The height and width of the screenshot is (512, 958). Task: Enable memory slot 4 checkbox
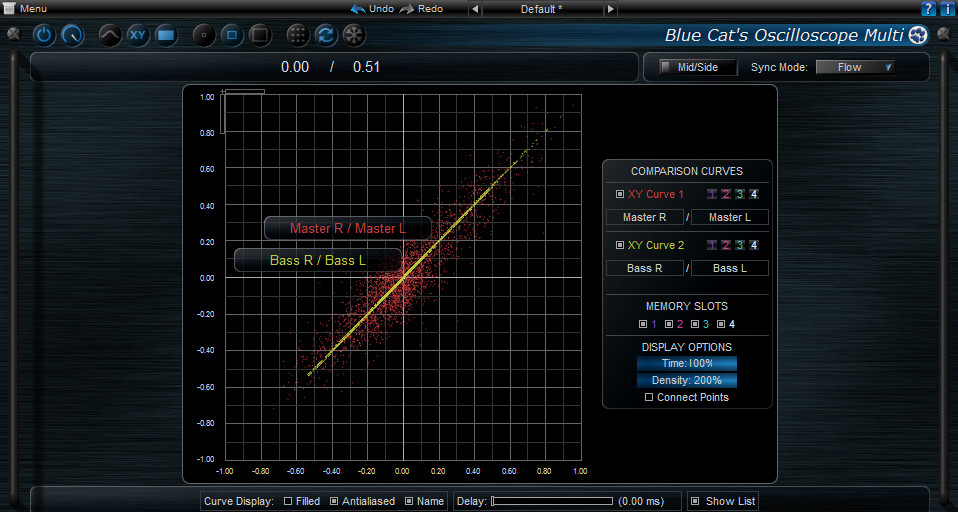(721, 324)
